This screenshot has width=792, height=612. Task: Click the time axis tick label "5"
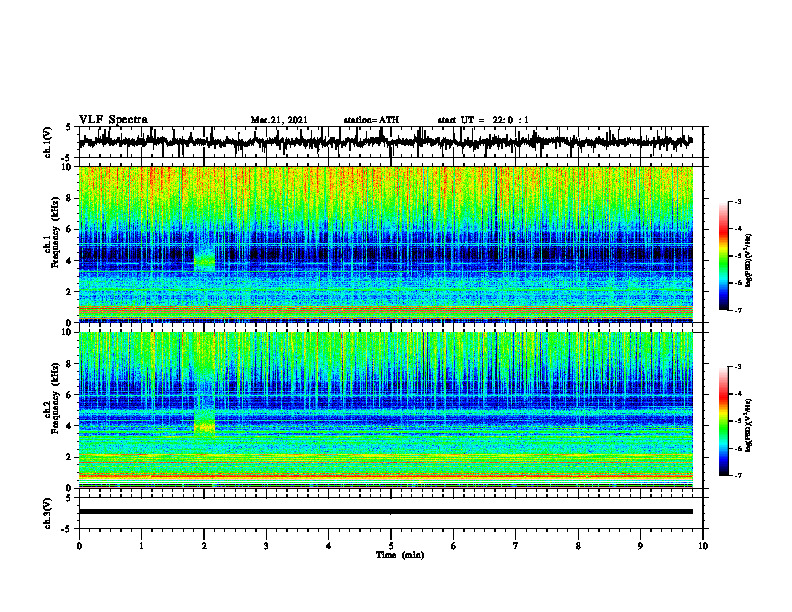(391, 546)
